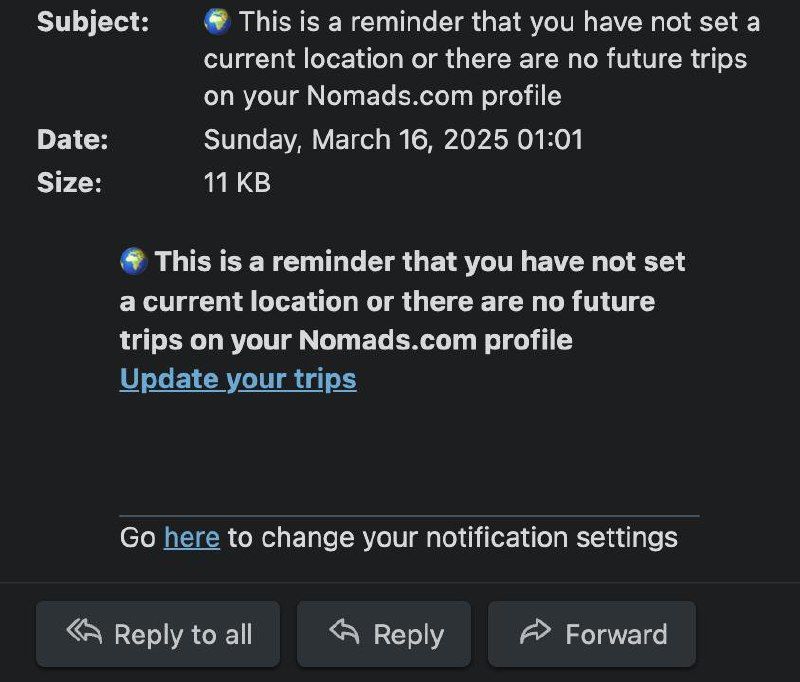Image resolution: width=800 pixels, height=682 pixels.
Task: Click the 11 KB size value
Action: pos(237,183)
